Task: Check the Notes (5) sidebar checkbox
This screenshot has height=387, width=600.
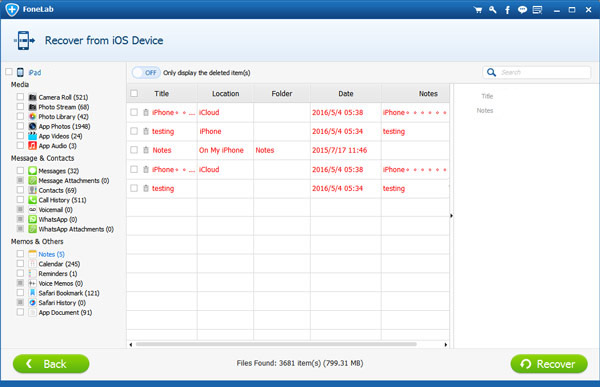Action: [20, 254]
